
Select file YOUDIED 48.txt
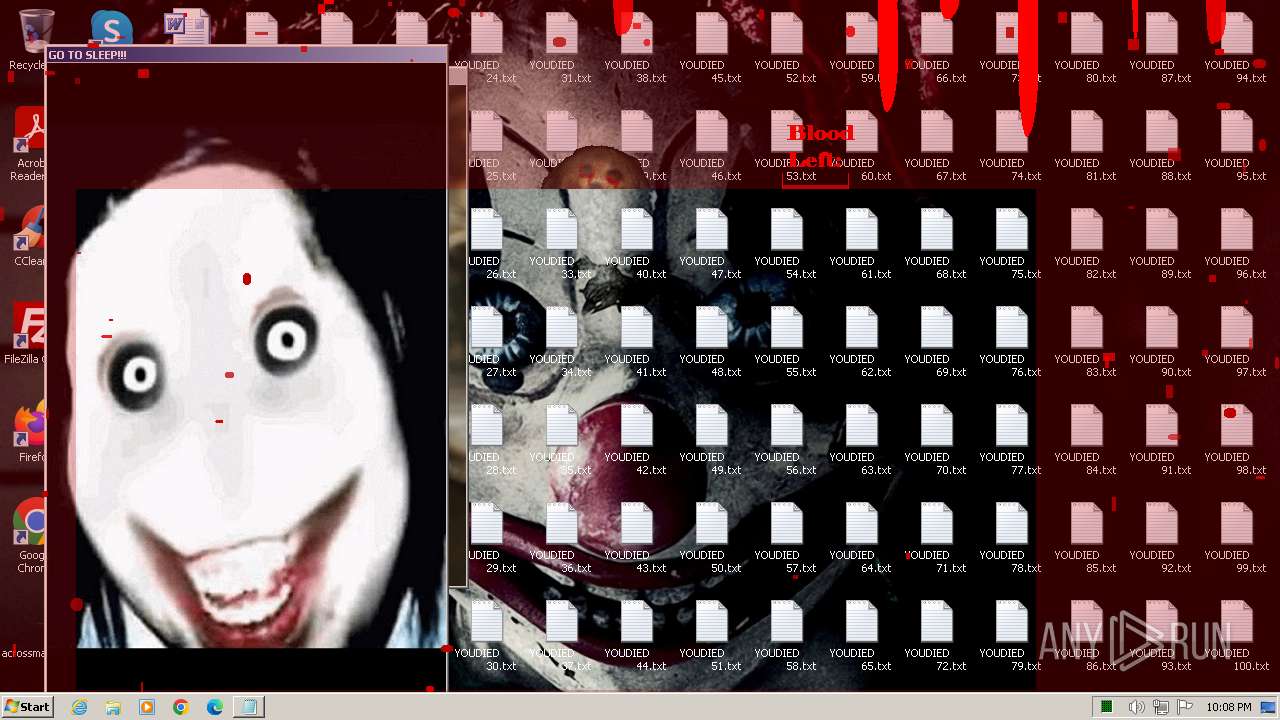pyautogui.click(x=711, y=342)
